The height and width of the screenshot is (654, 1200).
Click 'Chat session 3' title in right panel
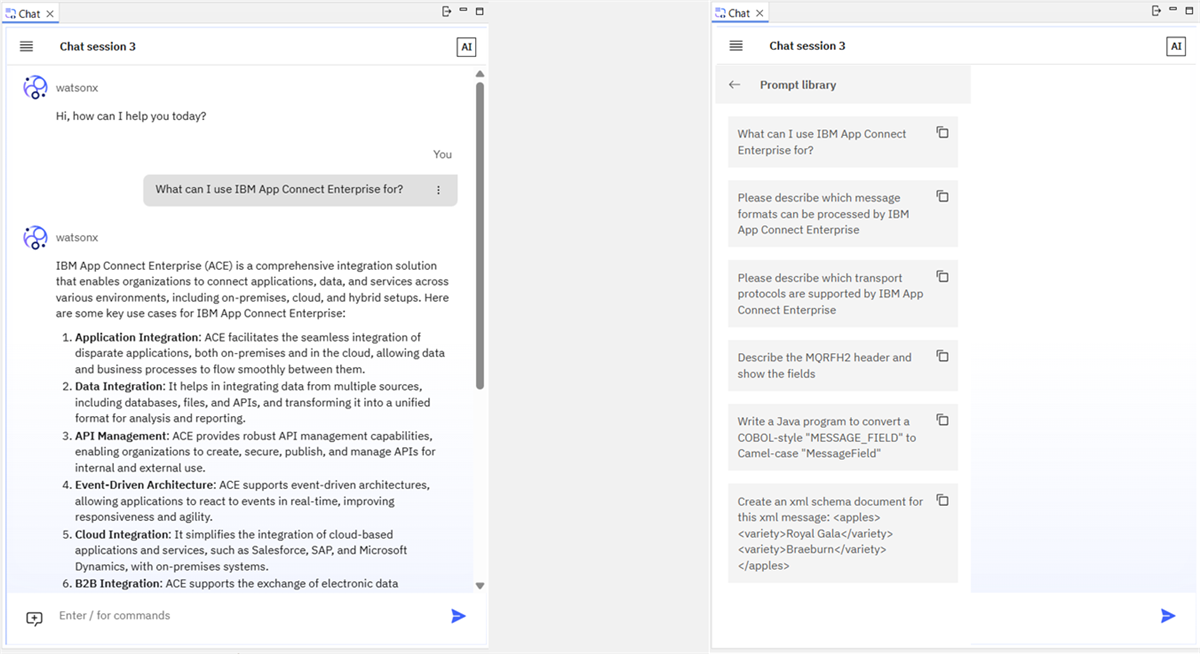(807, 46)
